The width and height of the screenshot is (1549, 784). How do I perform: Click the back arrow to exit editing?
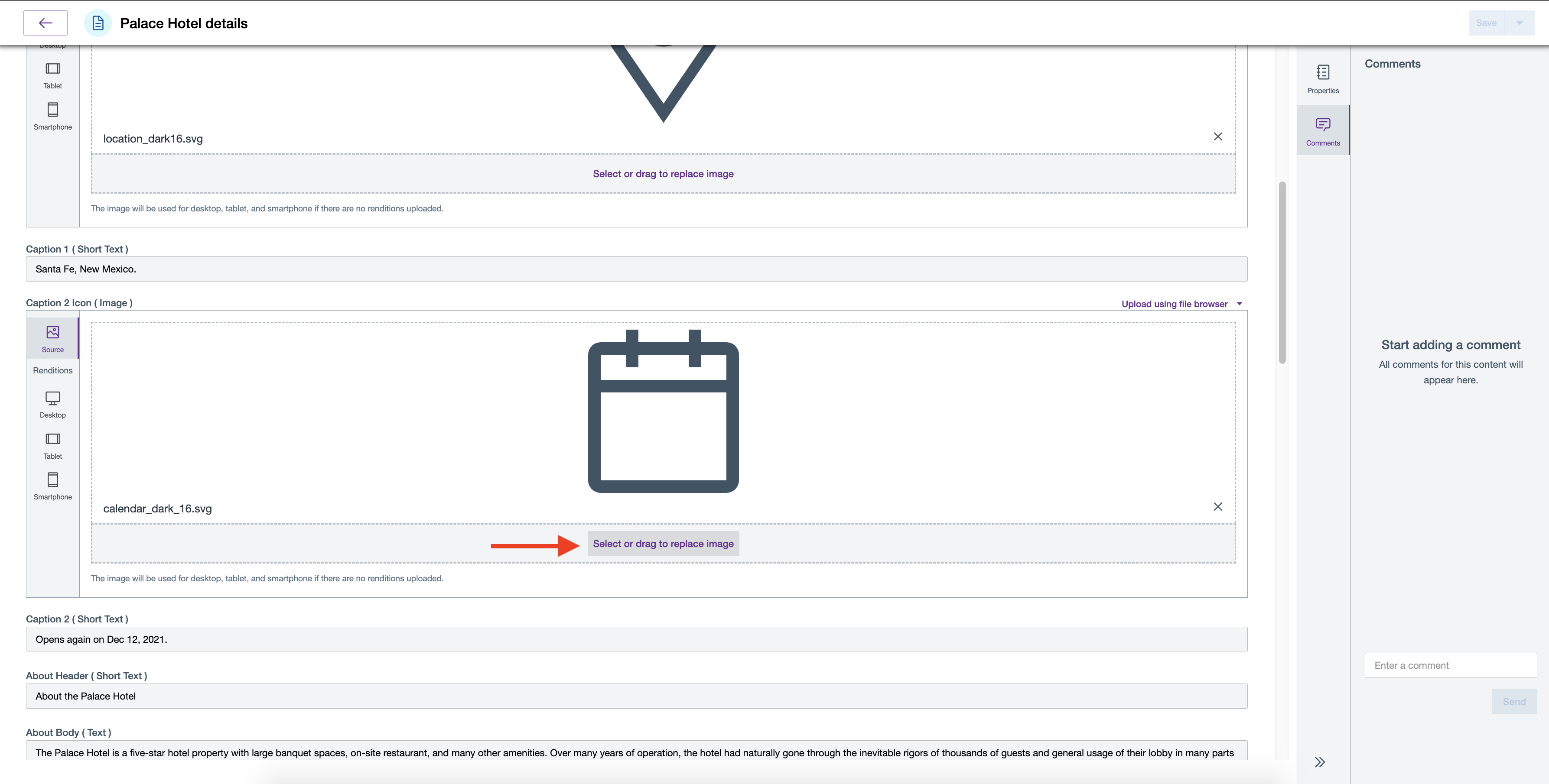(45, 23)
